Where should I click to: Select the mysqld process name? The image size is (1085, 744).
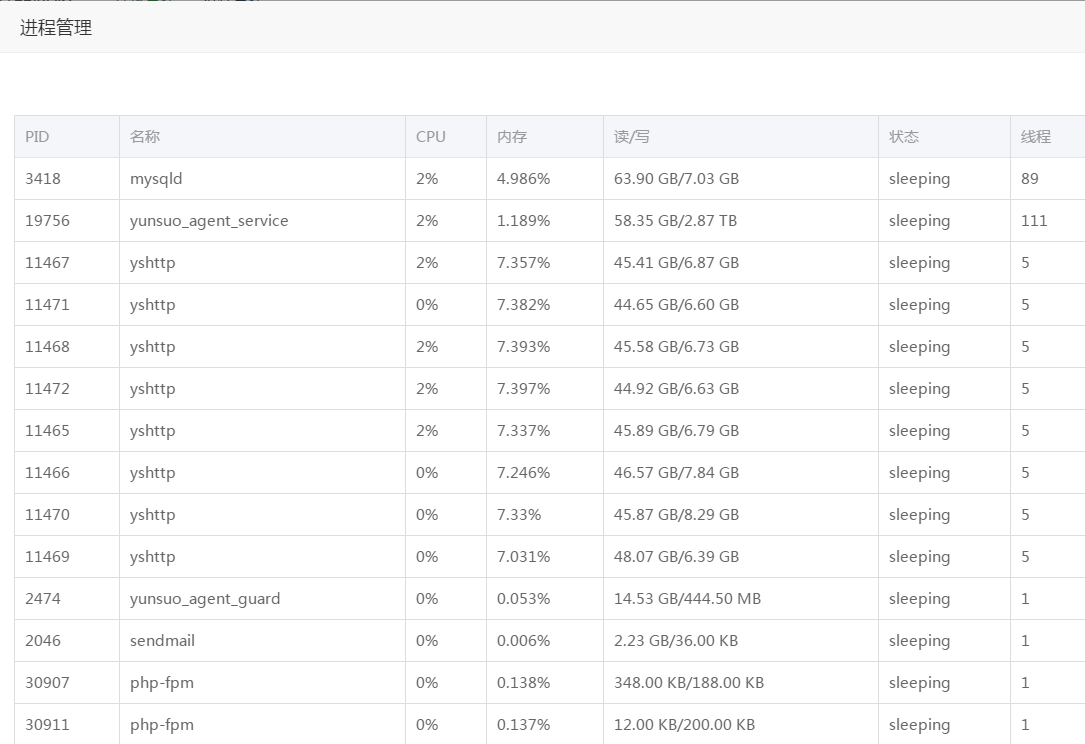[156, 179]
